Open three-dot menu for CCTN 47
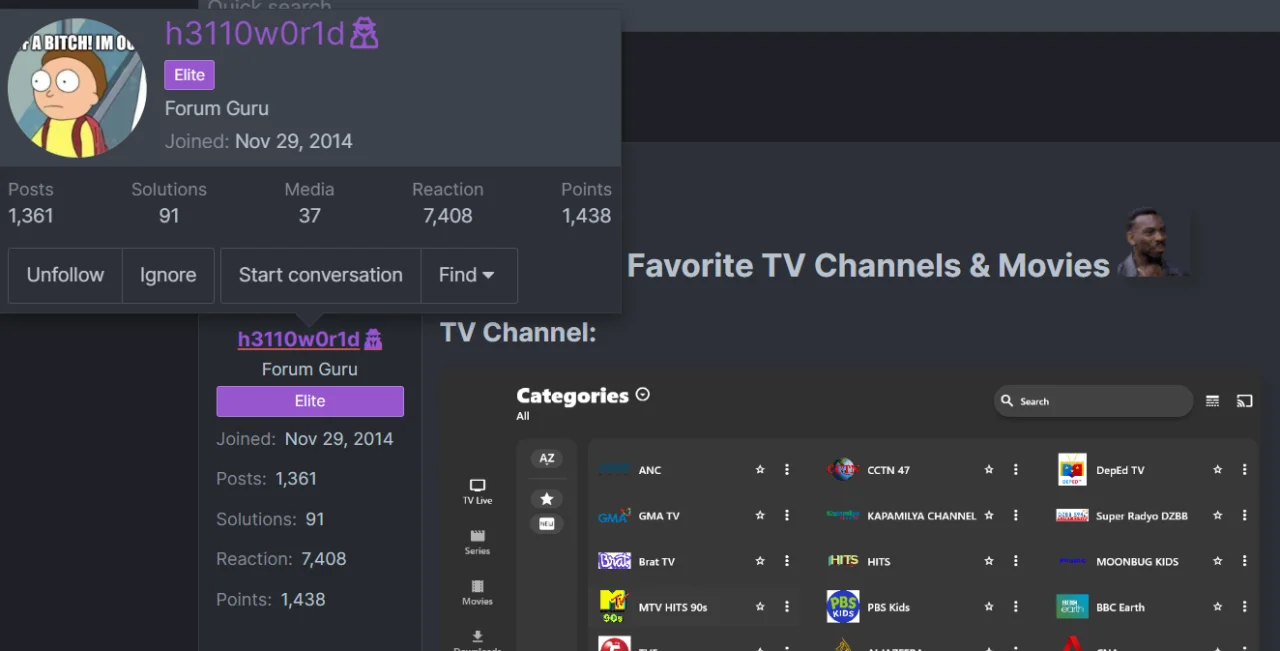The image size is (1280, 651). point(1016,469)
